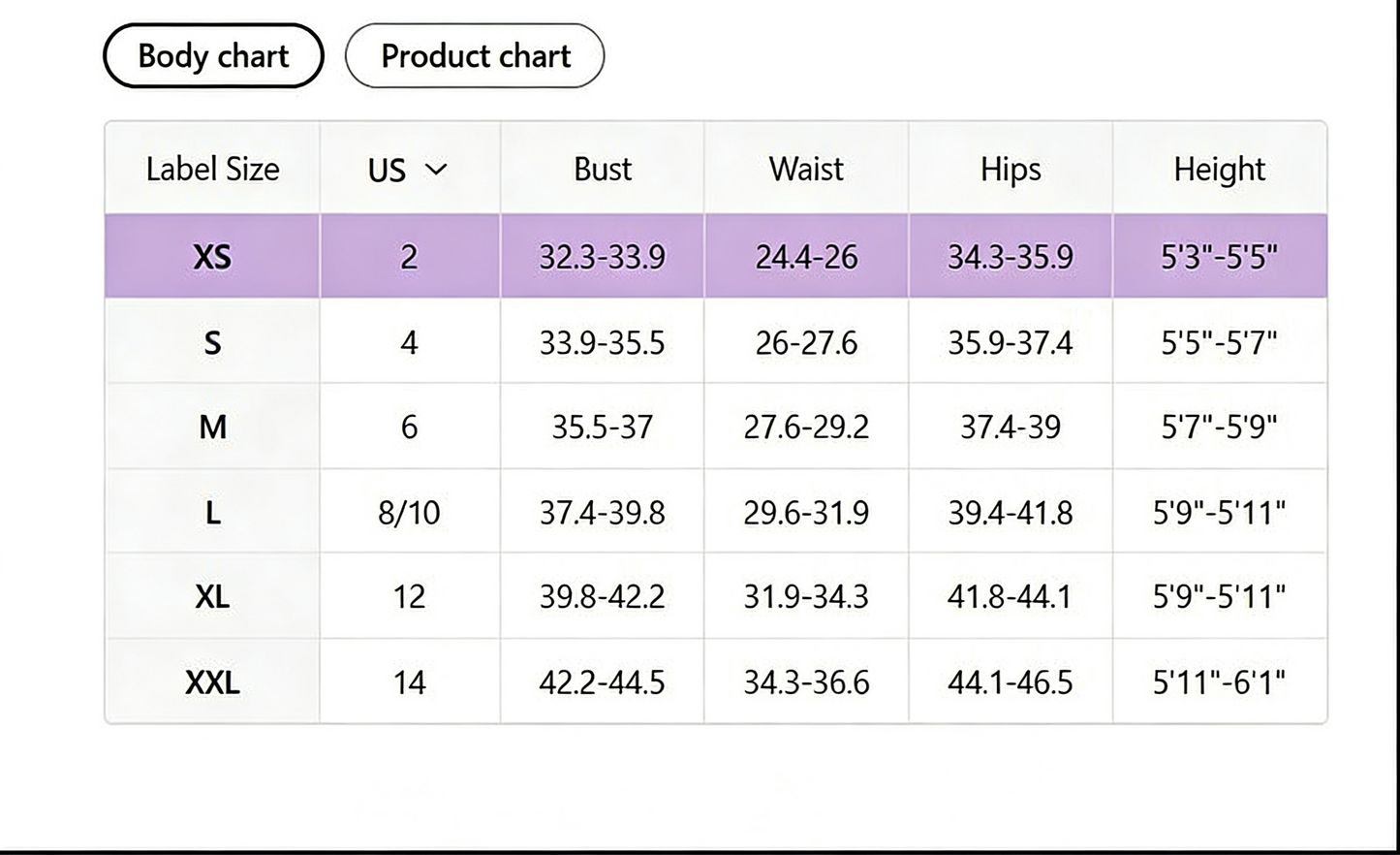This screenshot has width=1400, height=855.
Task: Click the M label size cell
Action: (x=212, y=427)
